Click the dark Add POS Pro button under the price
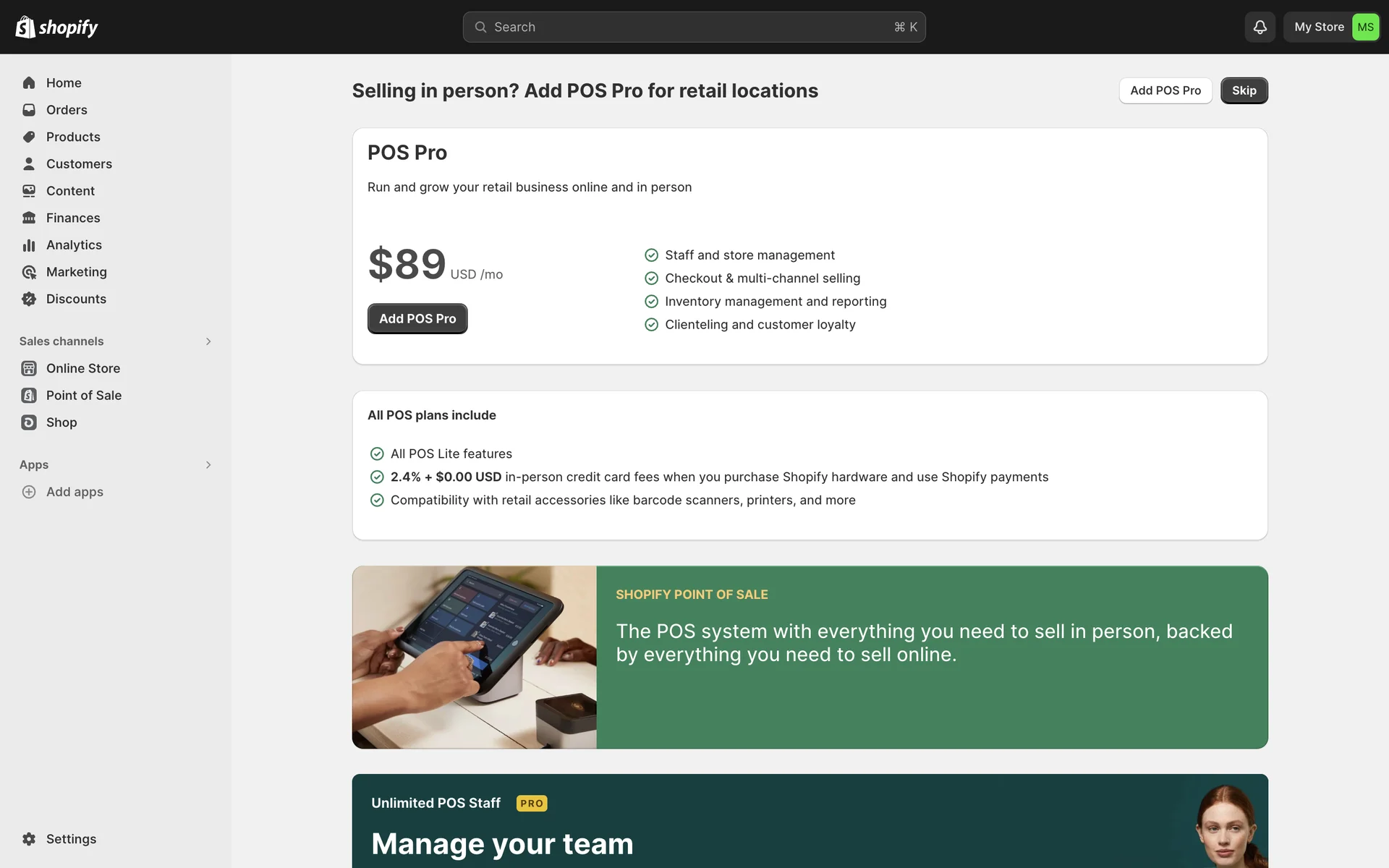The image size is (1389, 868). click(x=417, y=319)
